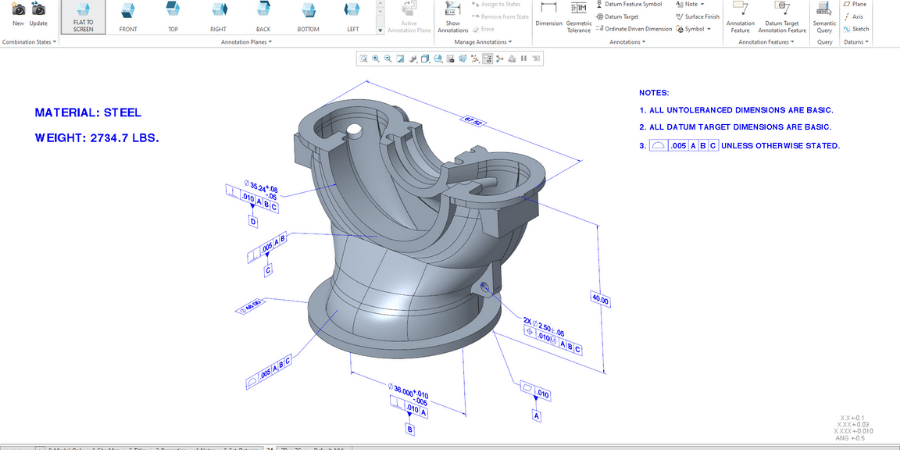Choose Surface Finish command
The height and width of the screenshot is (450, 900).
click(x=697, y=17)
